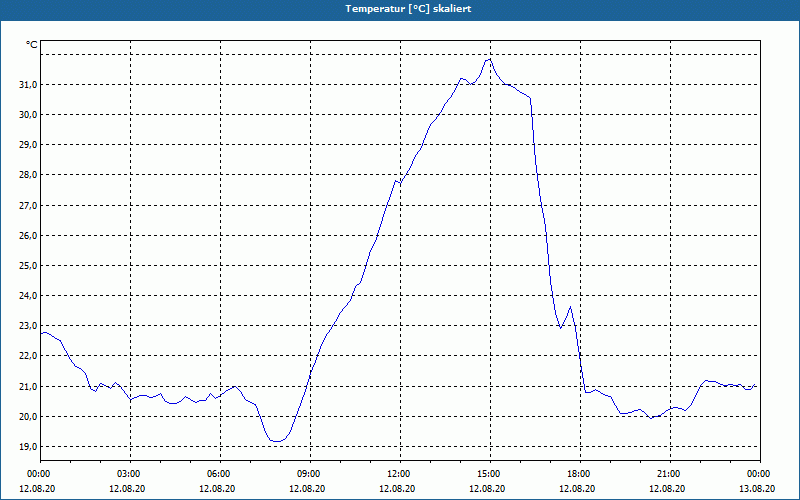
Task: Select the °C unit label on axis
Action: coord(32,45)
